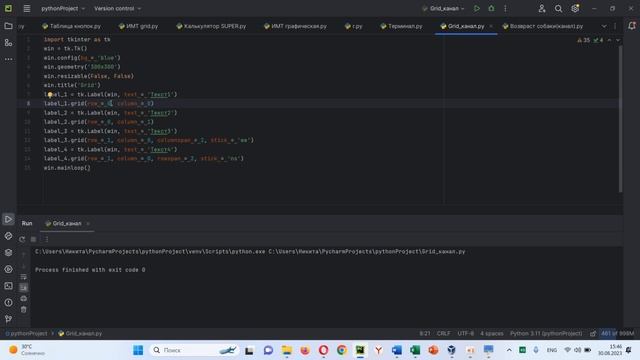Open the Problems tool window

[8, 302]
